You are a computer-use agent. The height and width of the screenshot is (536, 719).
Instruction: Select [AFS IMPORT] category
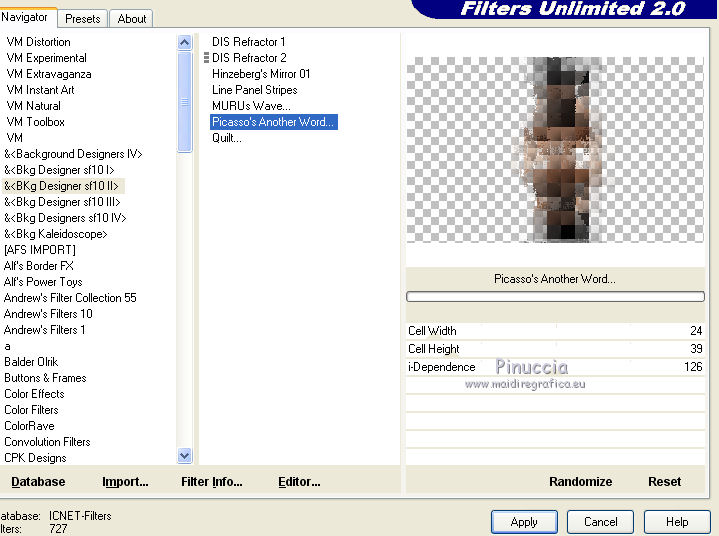coord(40,250)
